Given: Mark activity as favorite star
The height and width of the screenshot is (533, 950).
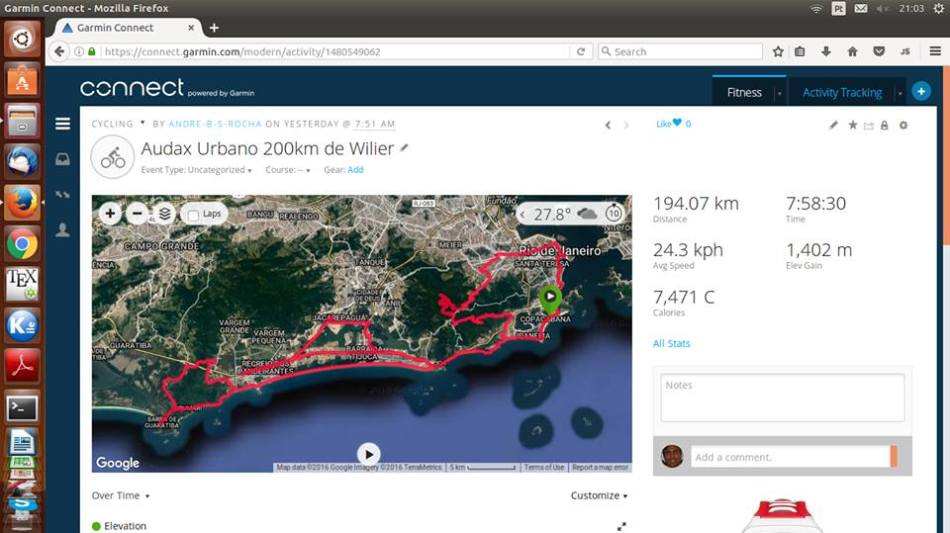Looking at the screenshot, I should pyautogui.click(x=852, y=125).
